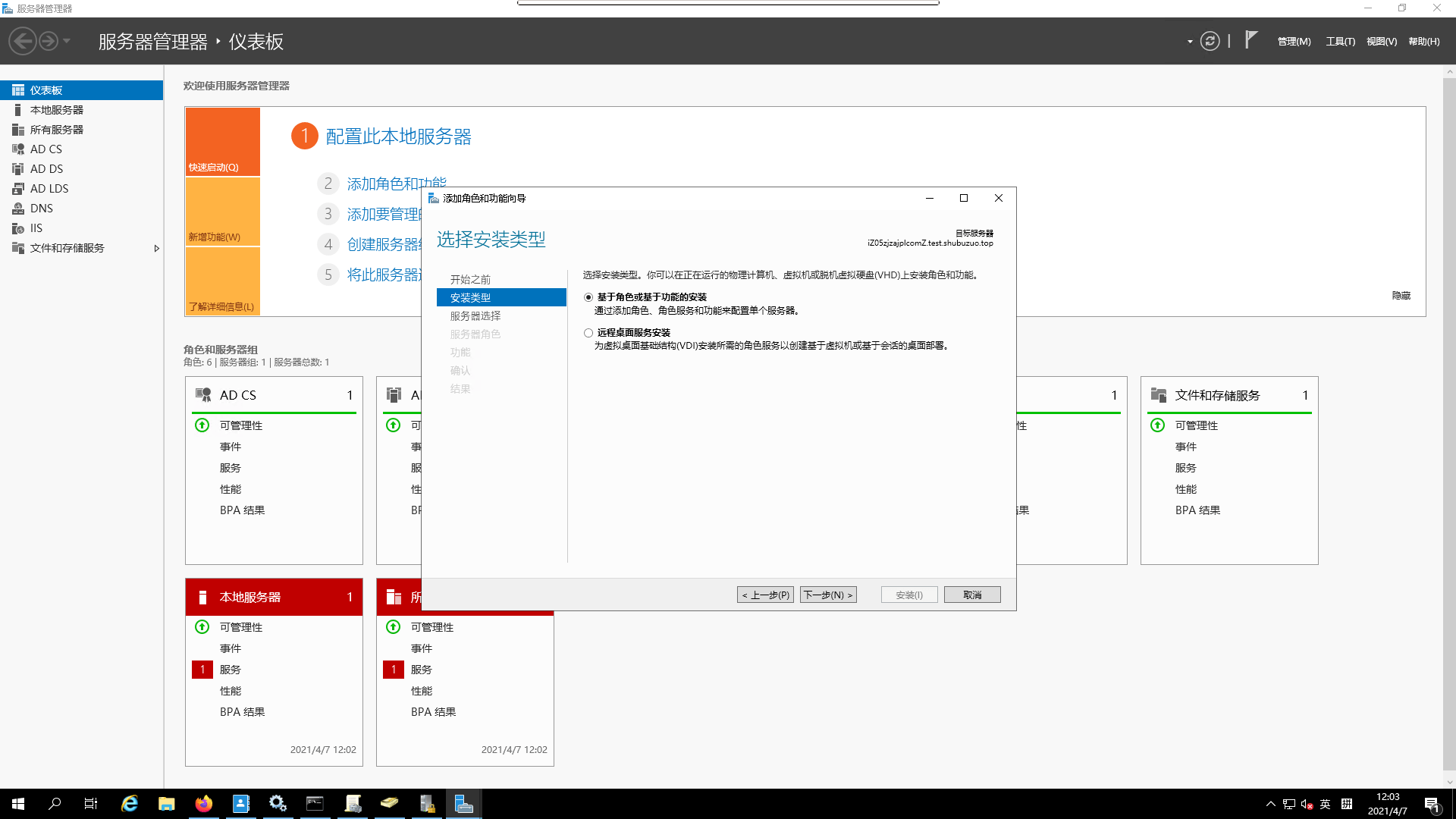Cancel the wizard with 取消
The width and height of the screenshot is (1456, 819).
coord(972,595)
